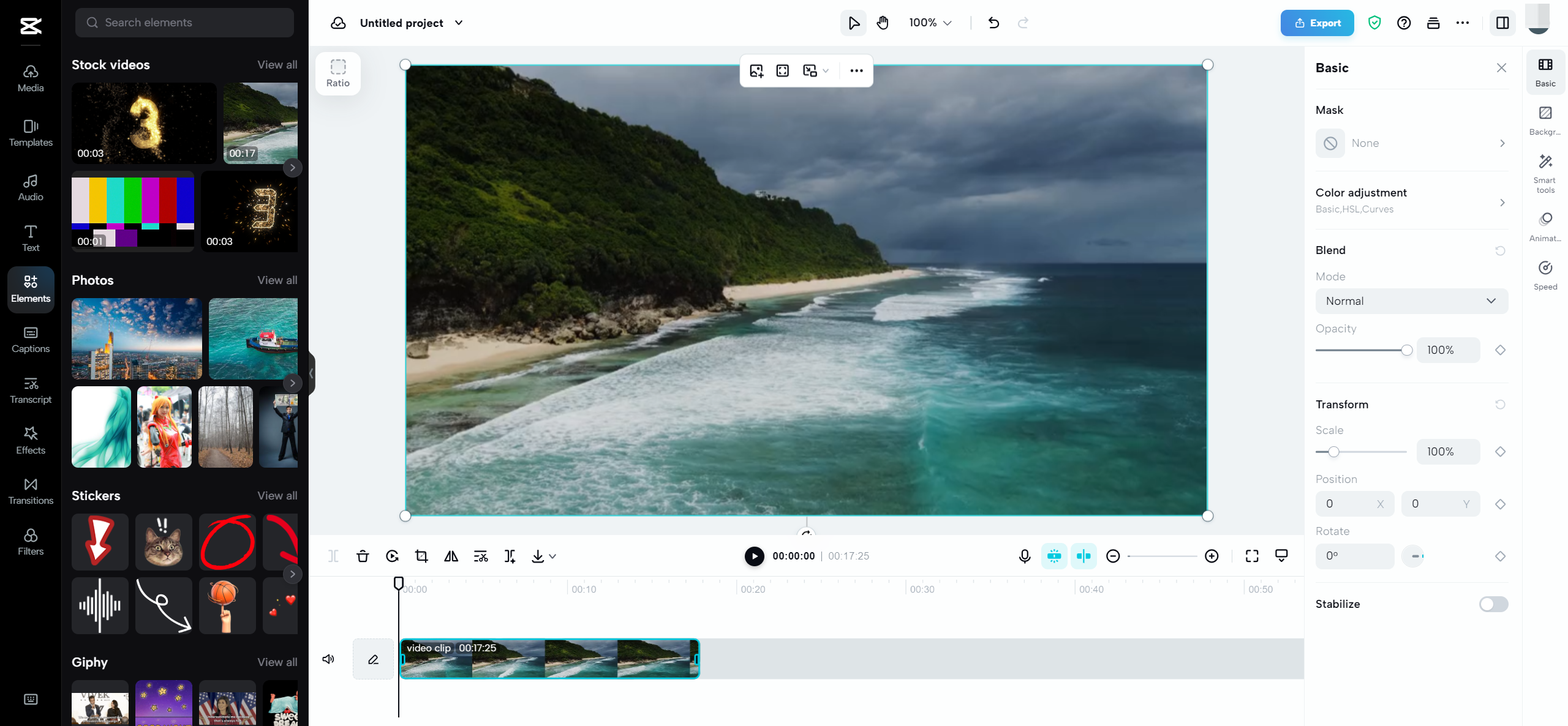The height and width of the screenshot is (726, 1568).
Task: Open the Transcript panel
Action: coord(30,391)
